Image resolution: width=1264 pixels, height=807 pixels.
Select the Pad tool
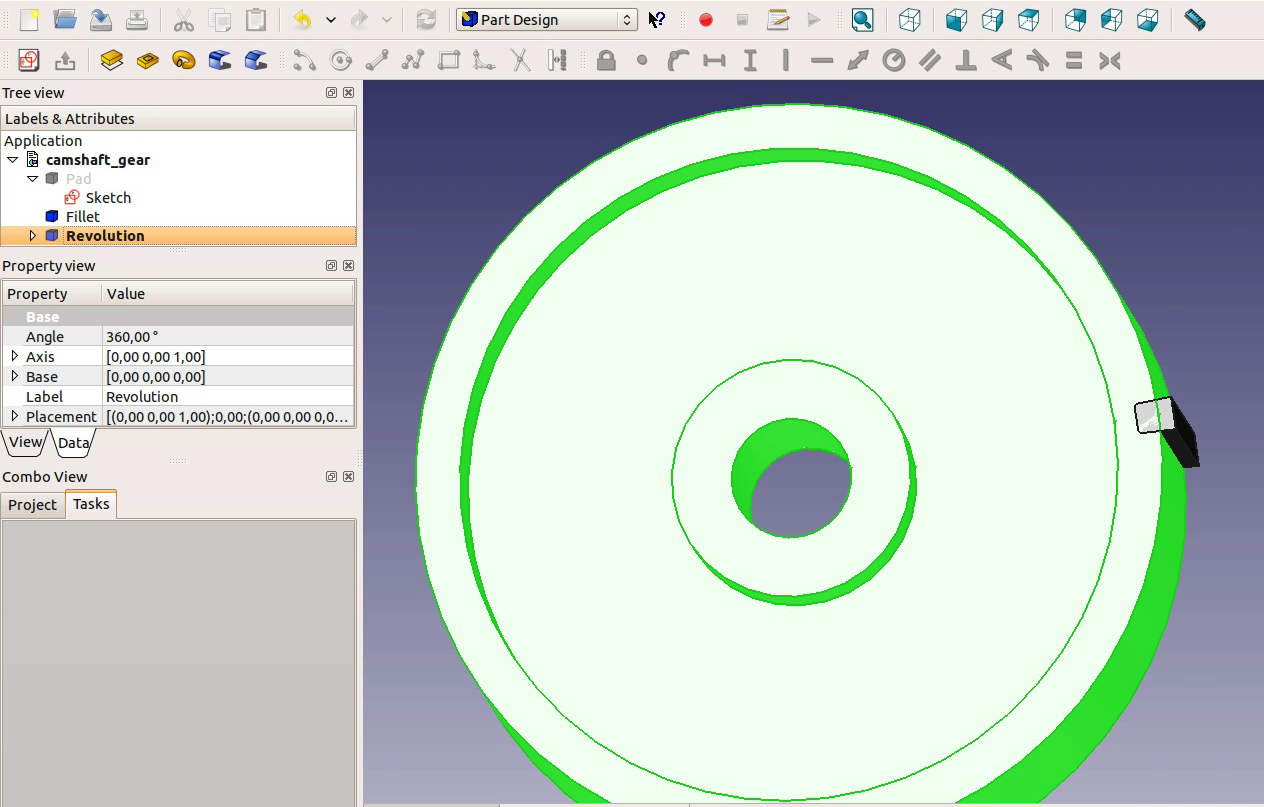(110, 60)
